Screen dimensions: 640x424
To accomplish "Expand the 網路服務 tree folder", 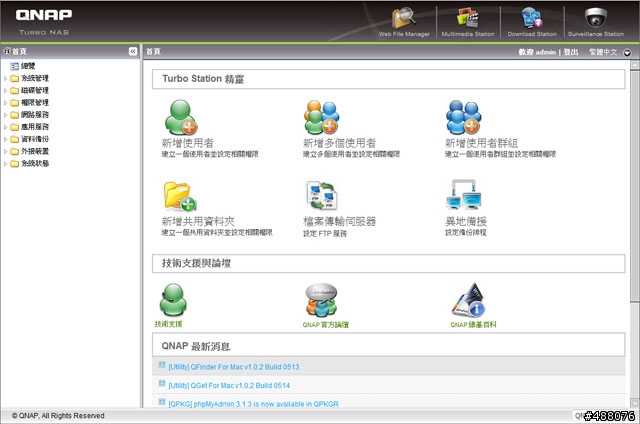I will coord(5,115).
